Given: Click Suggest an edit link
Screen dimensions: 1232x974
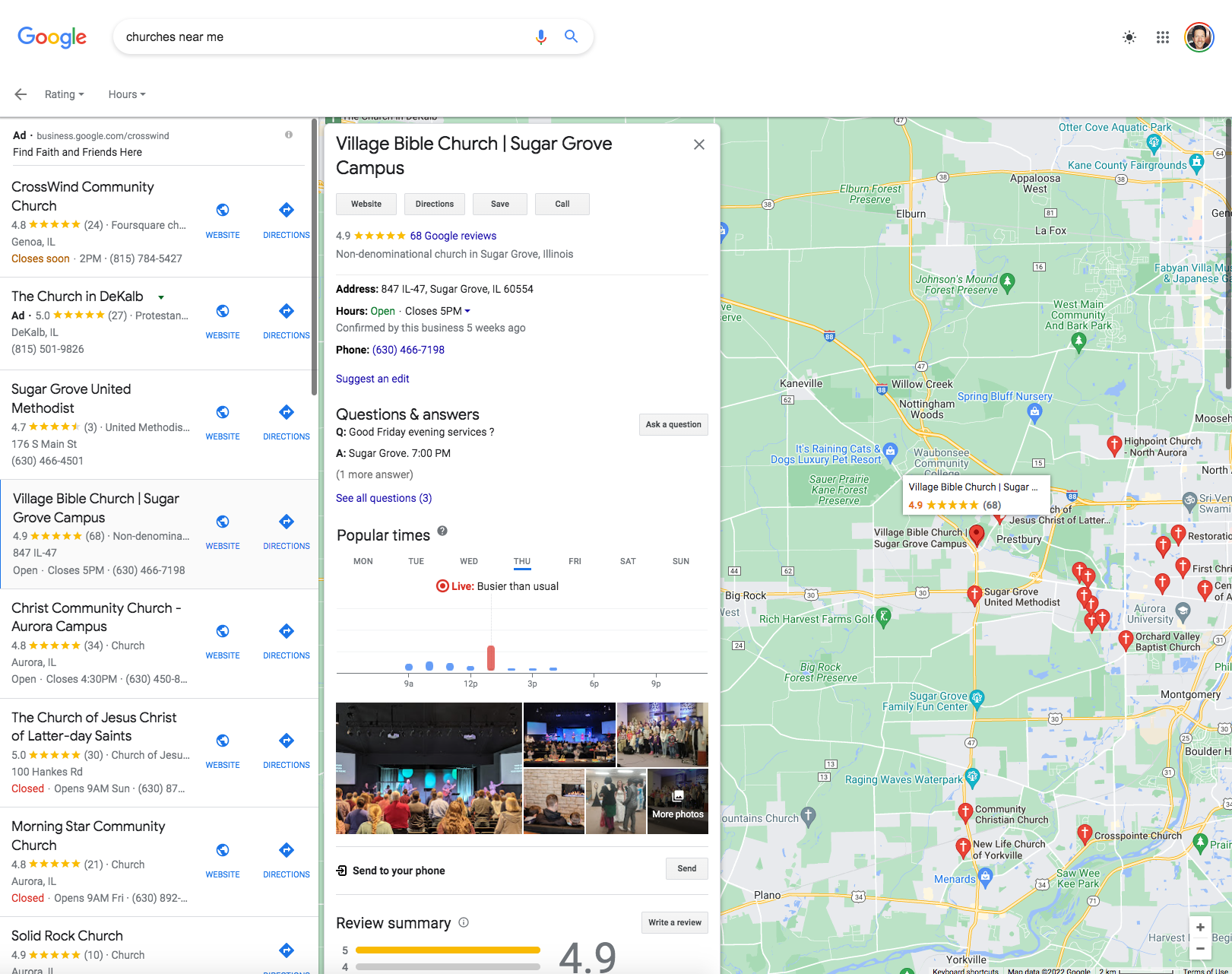Looking at the screenshot, I should (372, 379).
